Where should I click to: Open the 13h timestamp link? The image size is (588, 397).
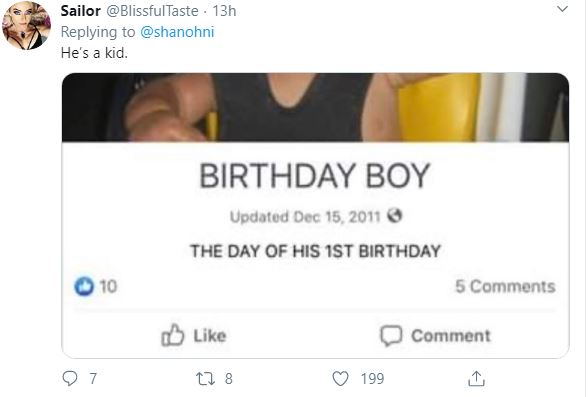pyautogui.click(x=224, y=11)
